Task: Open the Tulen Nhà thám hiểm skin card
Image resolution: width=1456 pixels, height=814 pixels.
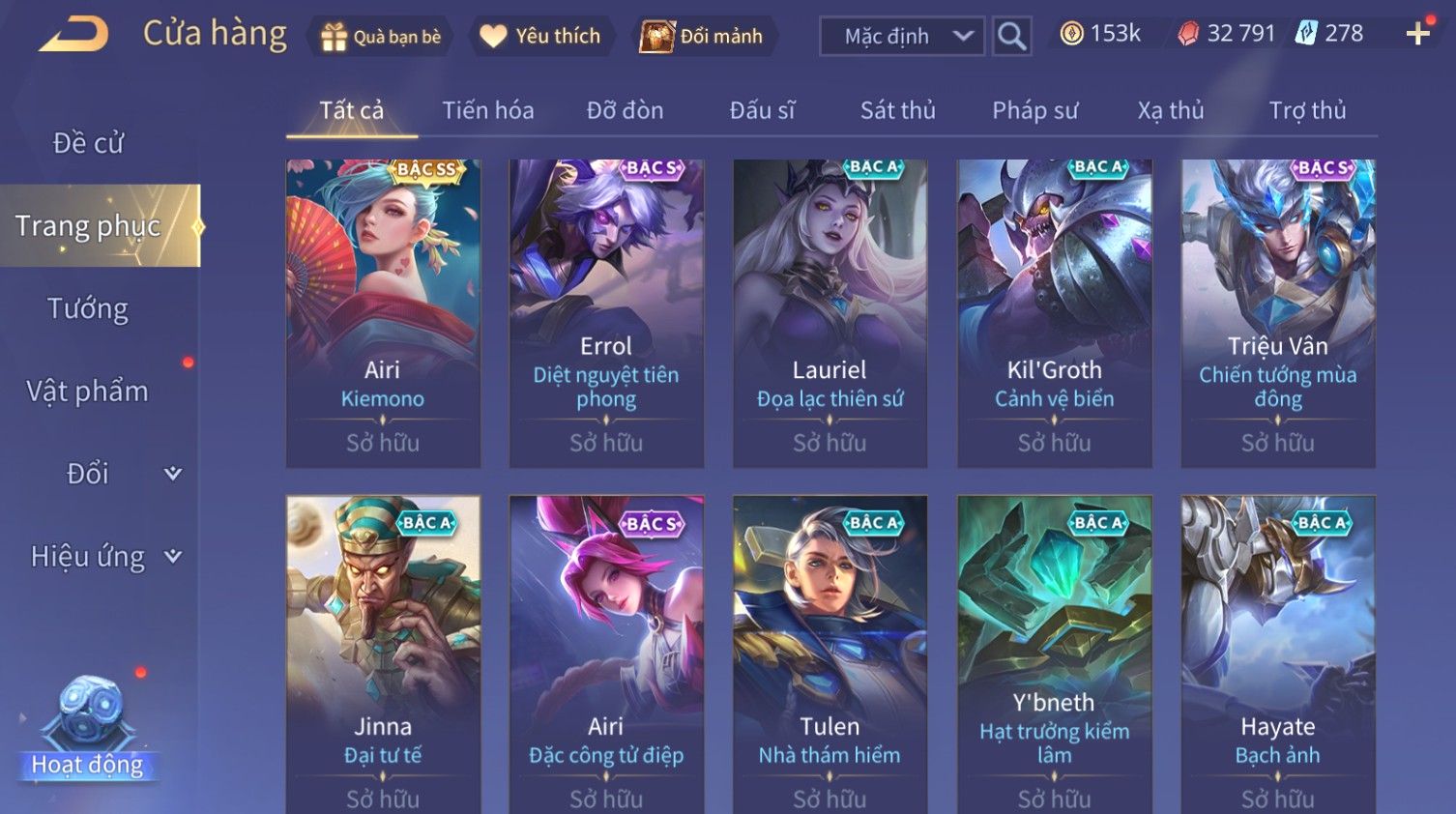Action: point(830,654)
